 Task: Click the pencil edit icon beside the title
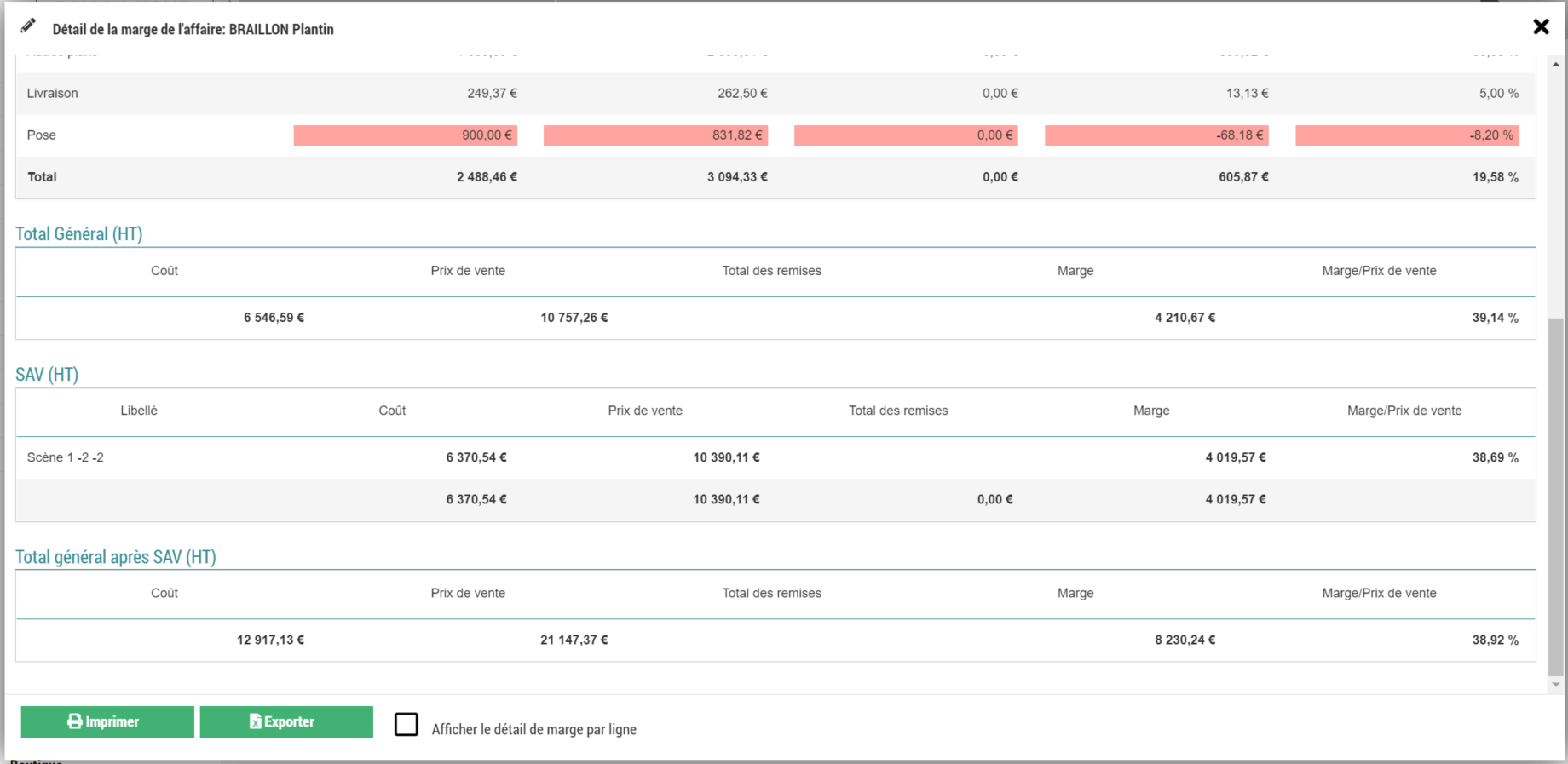coord(28,26)
